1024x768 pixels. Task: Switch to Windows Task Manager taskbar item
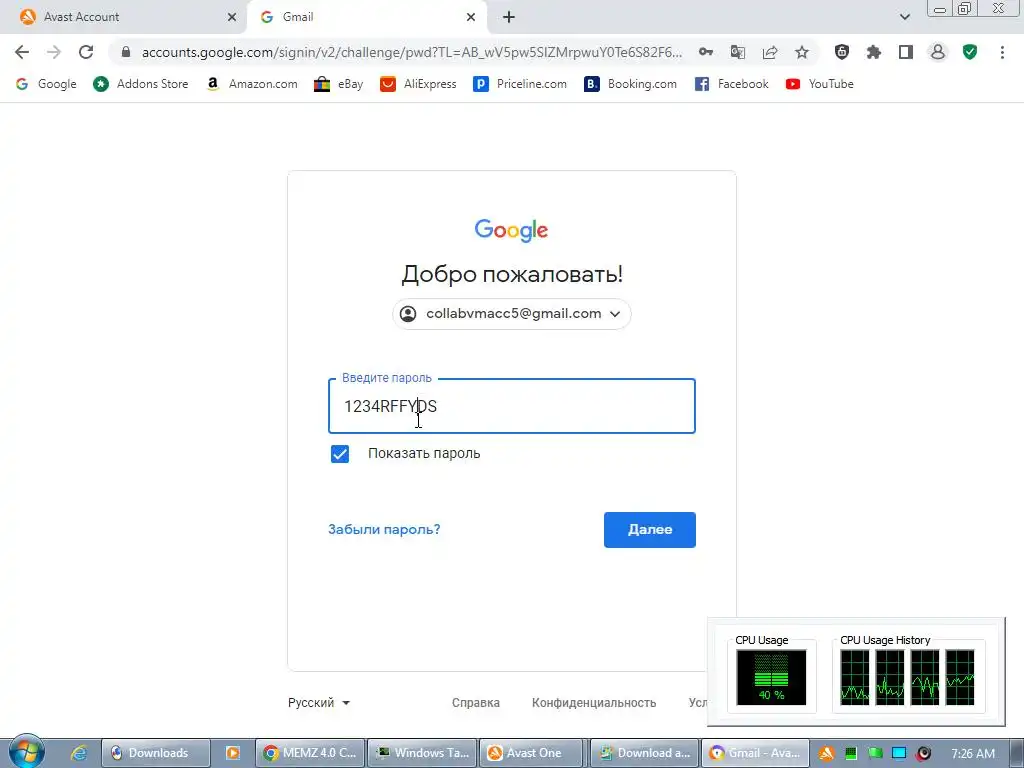click(x=423, y=753)
